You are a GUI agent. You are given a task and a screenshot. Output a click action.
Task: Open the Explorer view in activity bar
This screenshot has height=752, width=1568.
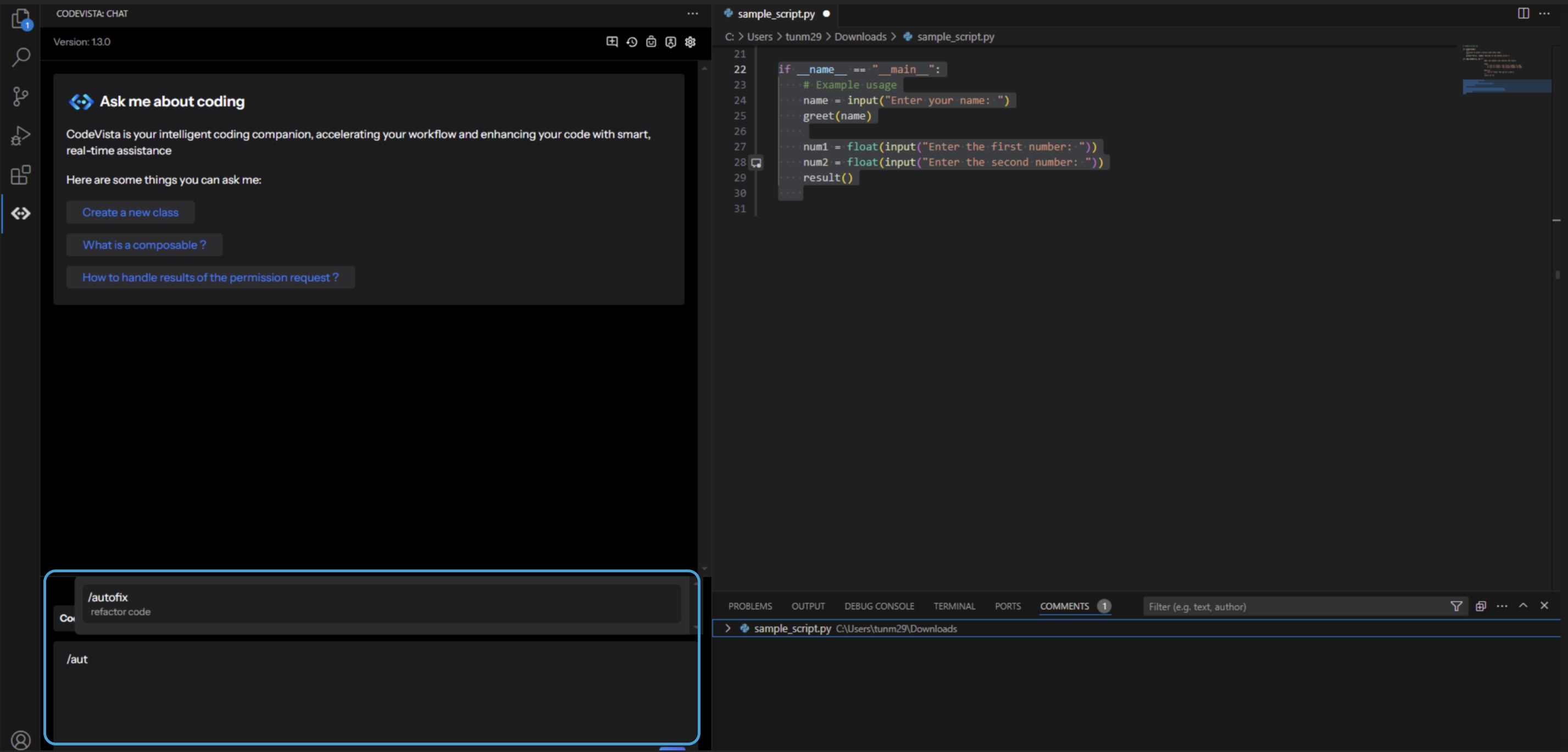click(x=21, y=19)
